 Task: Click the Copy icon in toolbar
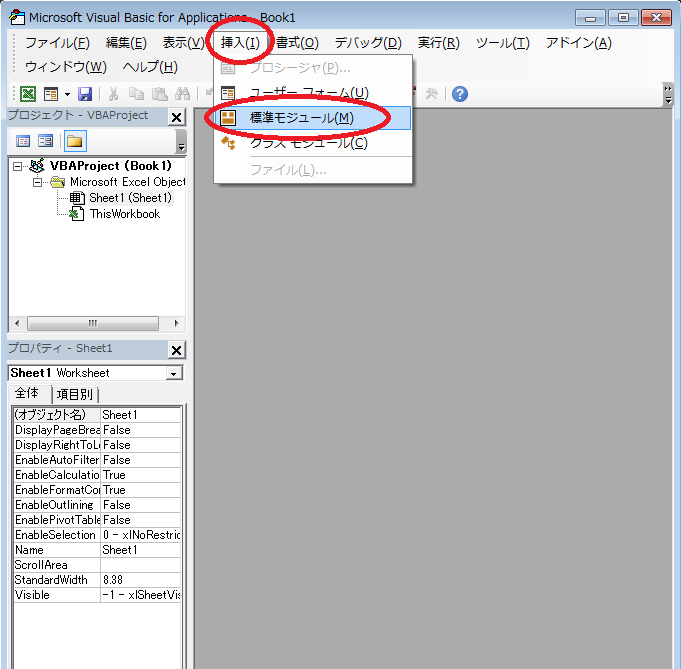coord(136,94)
